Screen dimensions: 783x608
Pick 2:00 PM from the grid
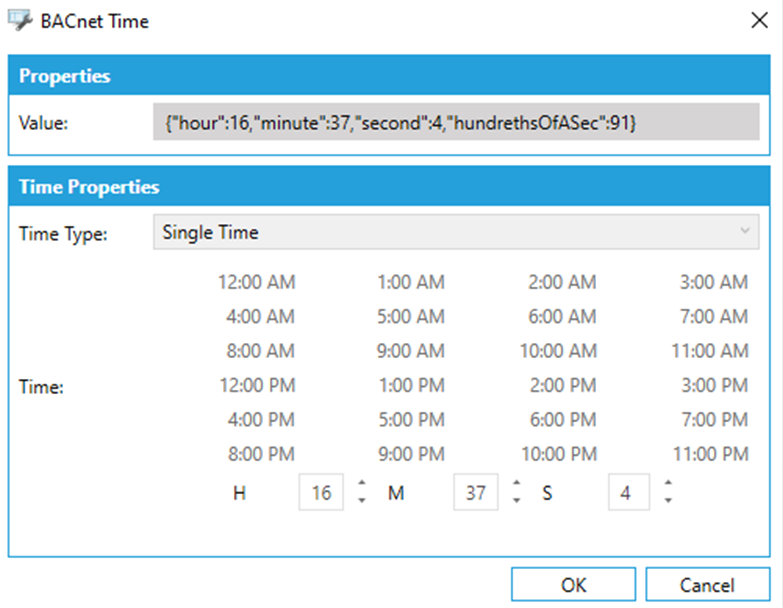click(x=562, y=386)
